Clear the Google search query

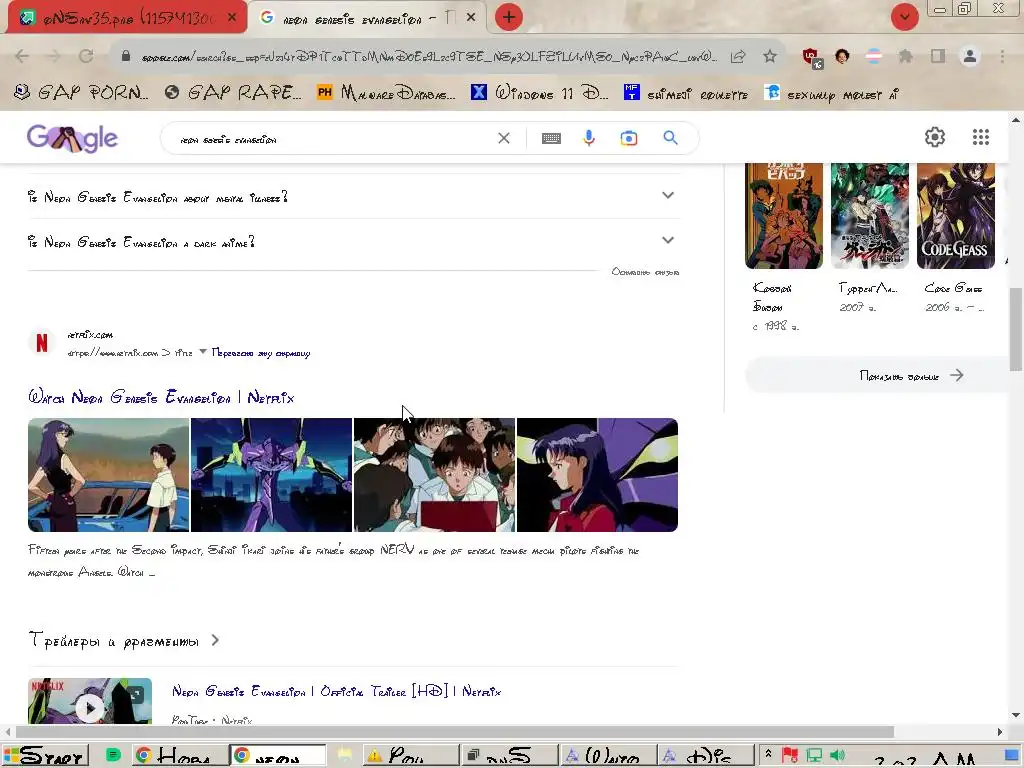tap(504, 138)
